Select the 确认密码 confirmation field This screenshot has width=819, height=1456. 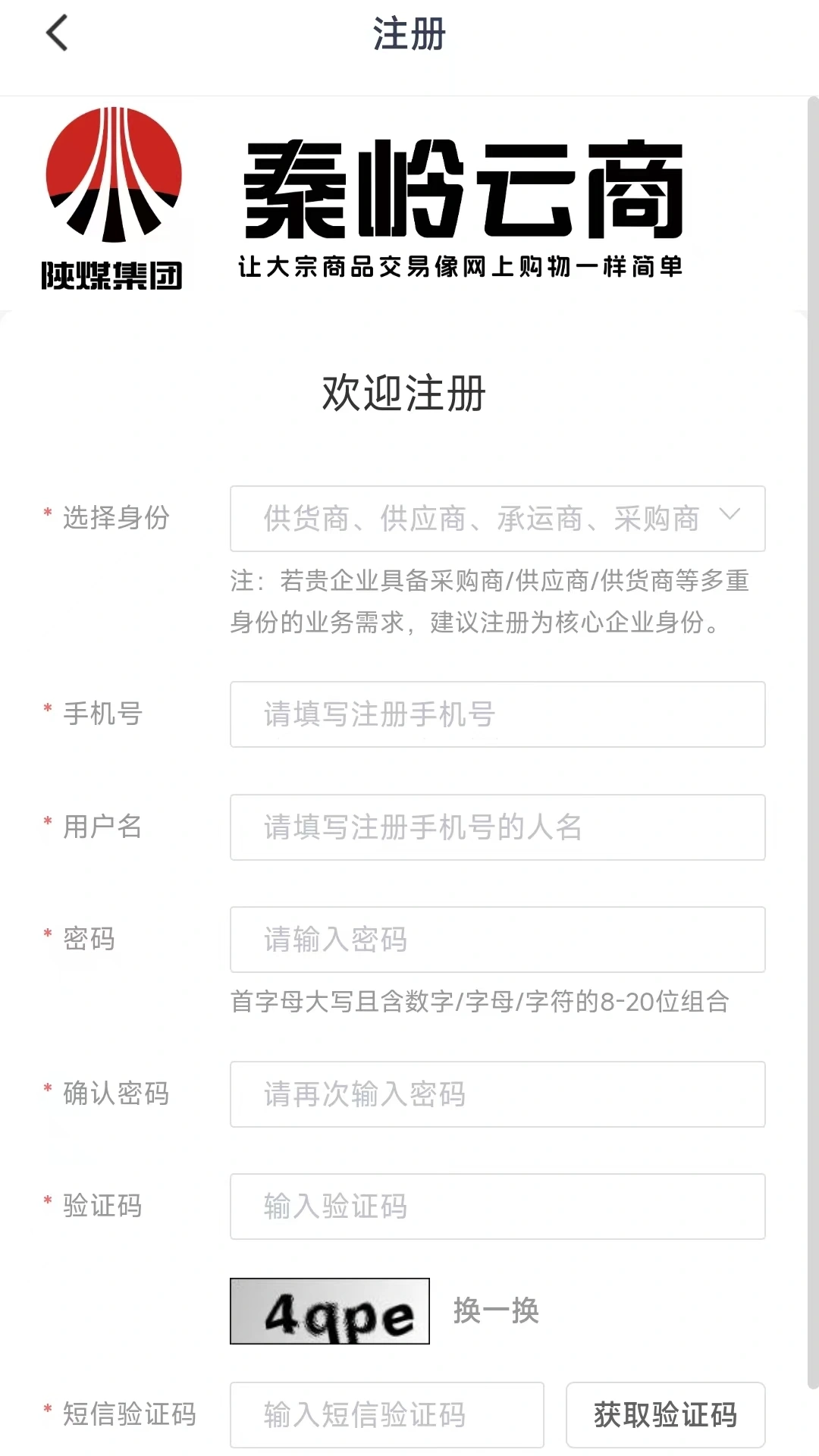(x=497, y=1094)
